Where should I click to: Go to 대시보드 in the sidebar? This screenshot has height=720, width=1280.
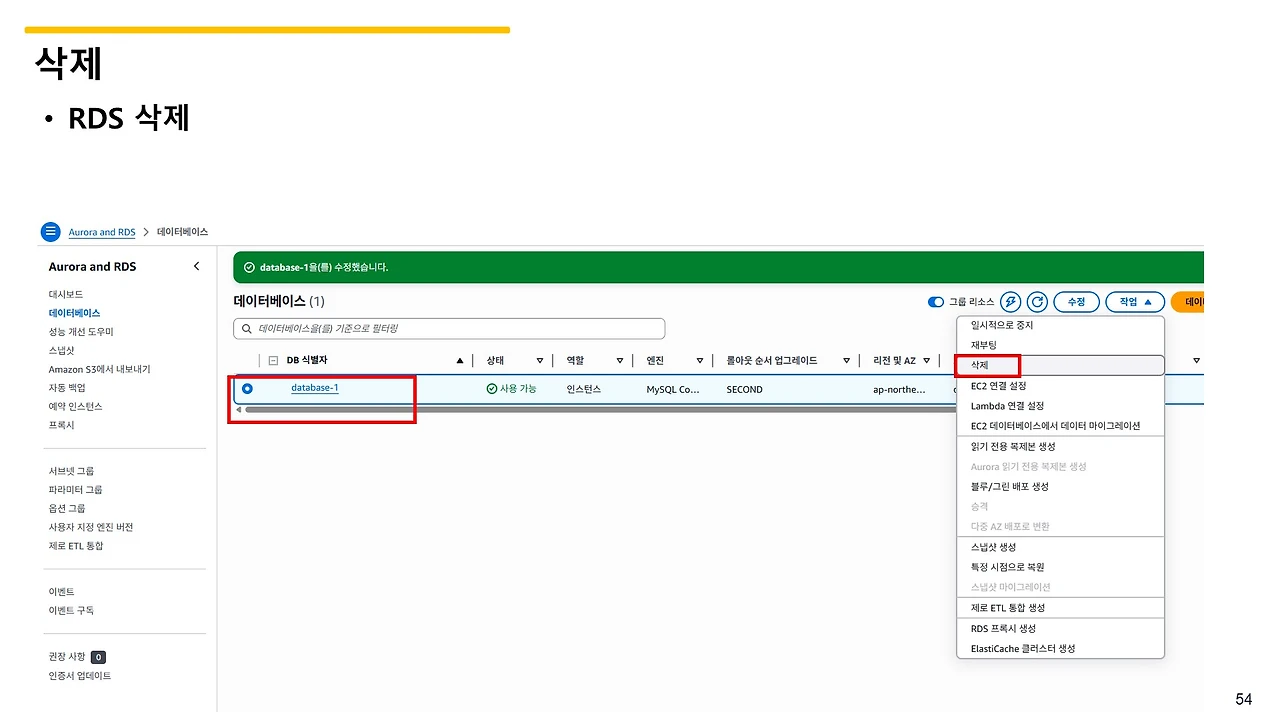(x=66, y=295)
